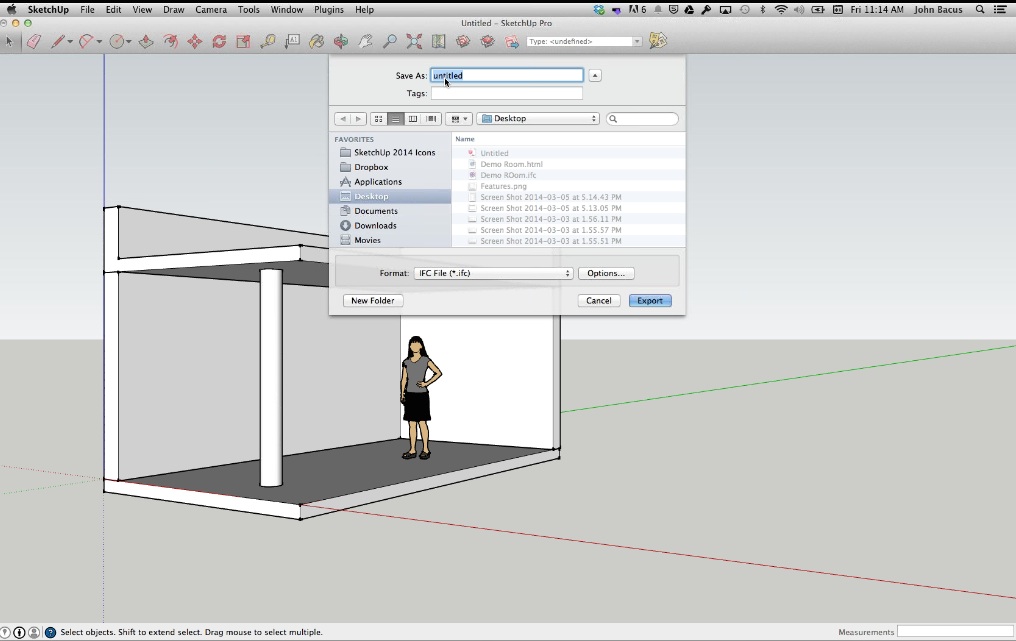Select the Classifier tool icon

[658, 41]
